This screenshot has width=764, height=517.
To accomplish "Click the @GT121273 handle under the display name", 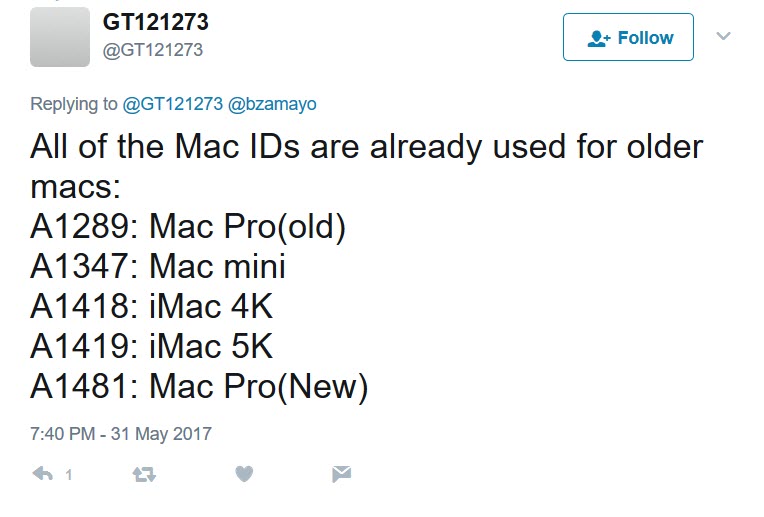I will click(x=153, y=49).
